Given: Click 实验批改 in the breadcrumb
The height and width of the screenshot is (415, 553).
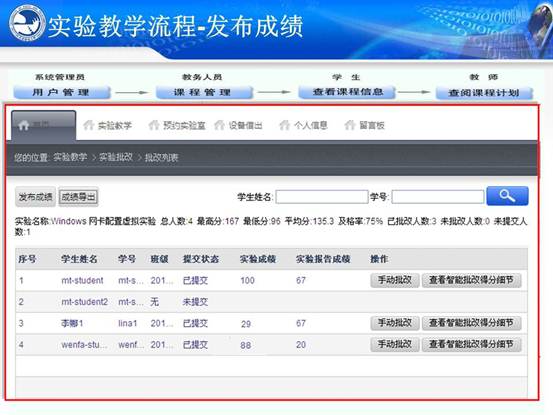Looking at the screenshot, I should (x=116, y=157).
